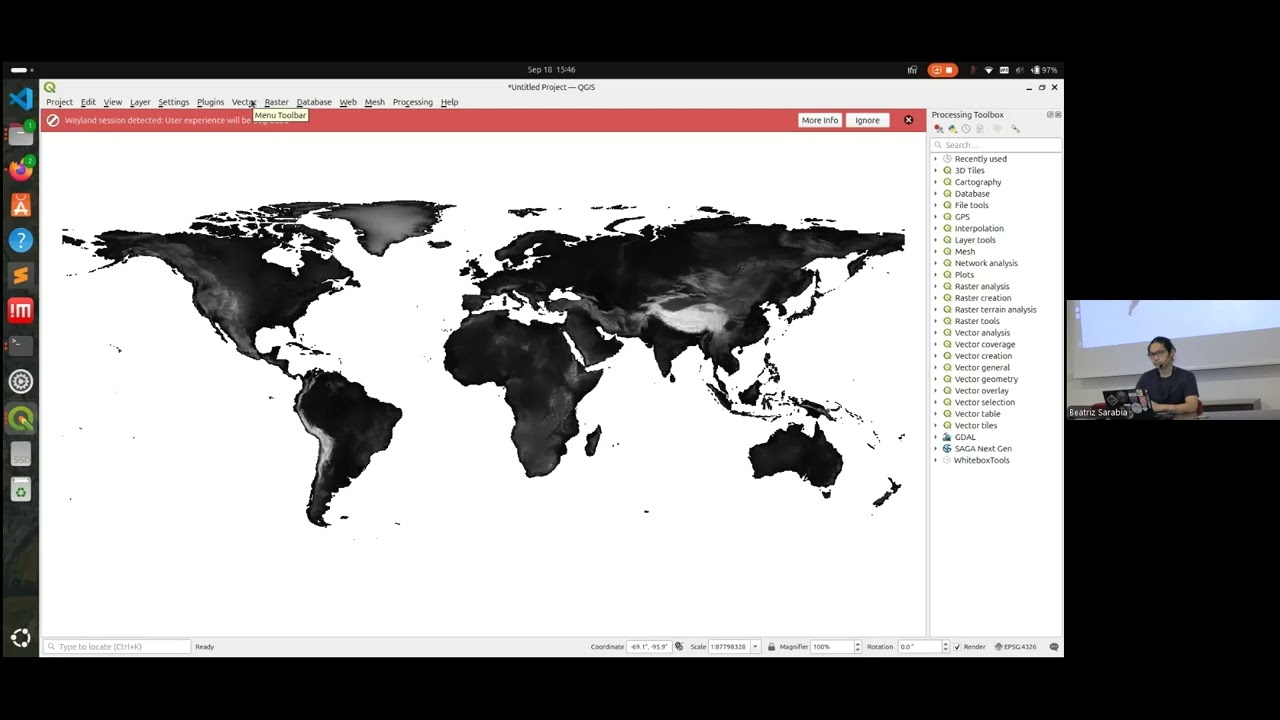Open Sublime Text from the dock

20,275
